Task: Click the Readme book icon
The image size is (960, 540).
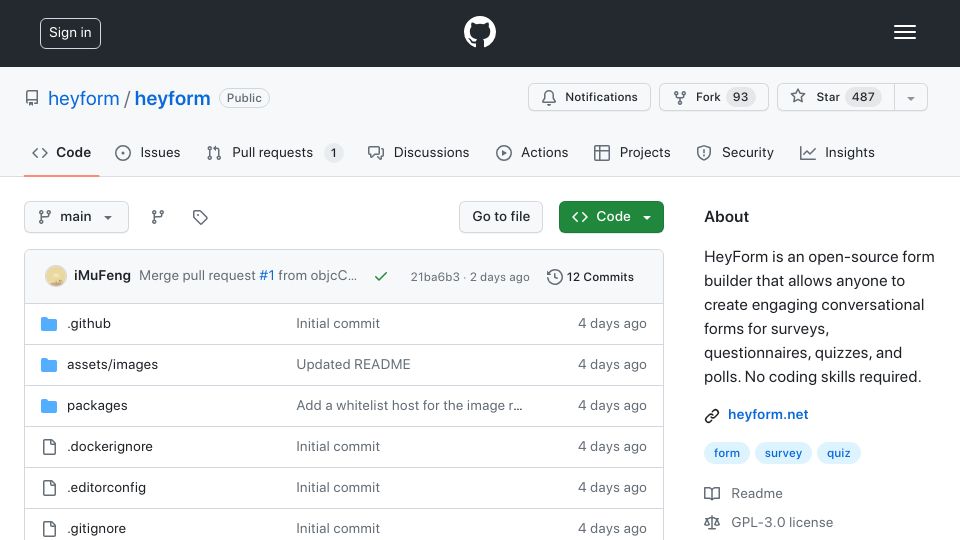Action: click(x=712, y=493)
